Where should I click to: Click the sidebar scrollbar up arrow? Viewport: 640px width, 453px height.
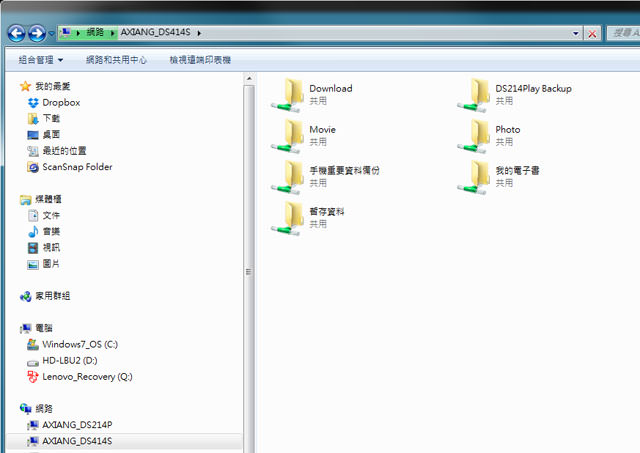[x=249, y=78]
